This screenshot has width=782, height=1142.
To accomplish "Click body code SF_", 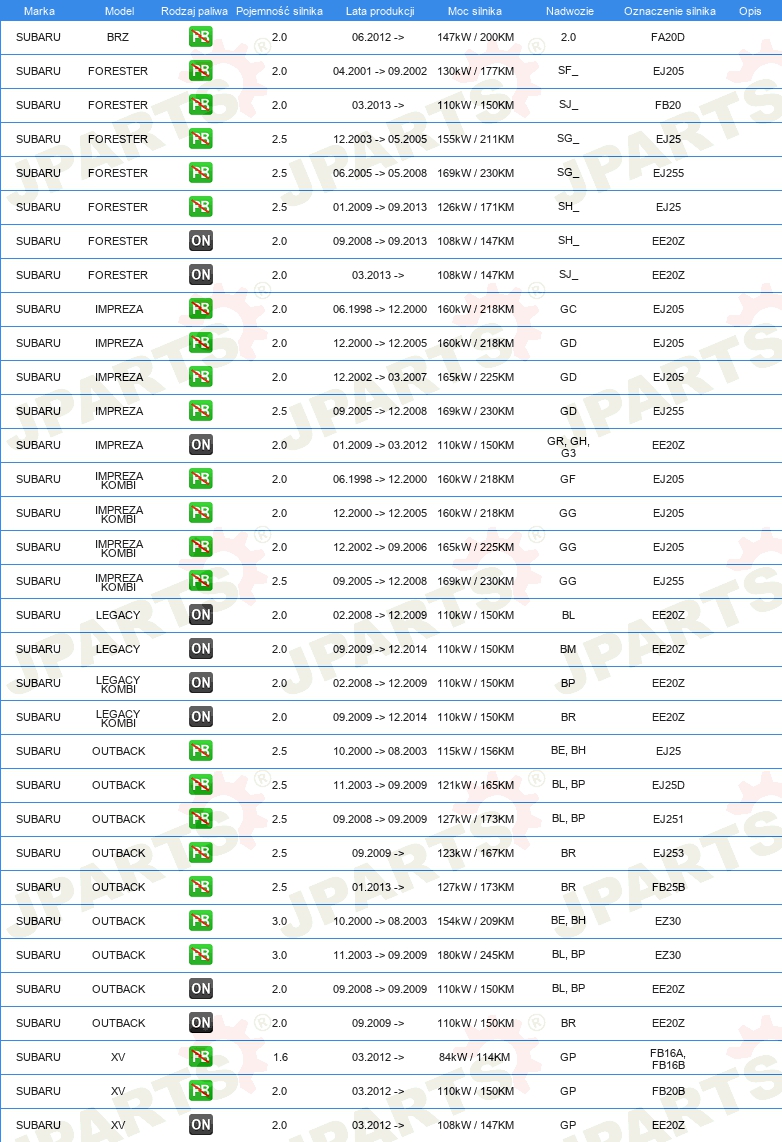I will [x=568, y=70].
